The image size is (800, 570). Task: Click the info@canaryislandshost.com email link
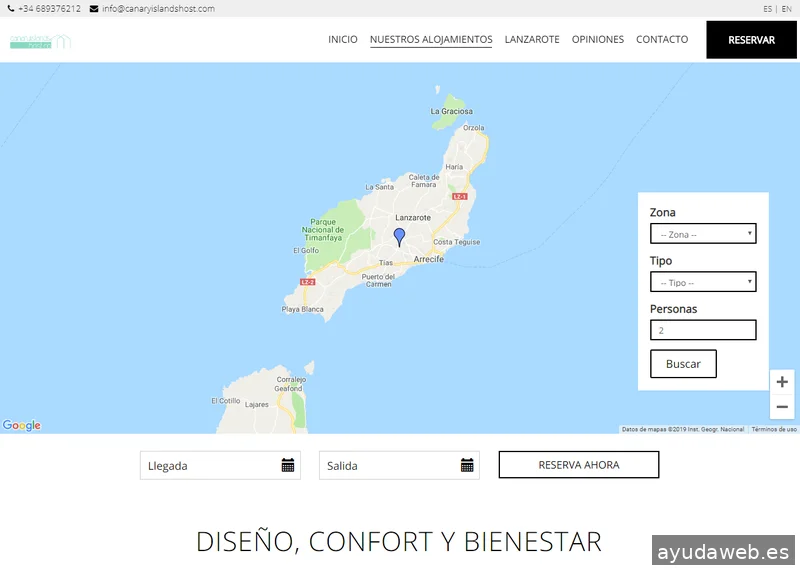(158, 9)
